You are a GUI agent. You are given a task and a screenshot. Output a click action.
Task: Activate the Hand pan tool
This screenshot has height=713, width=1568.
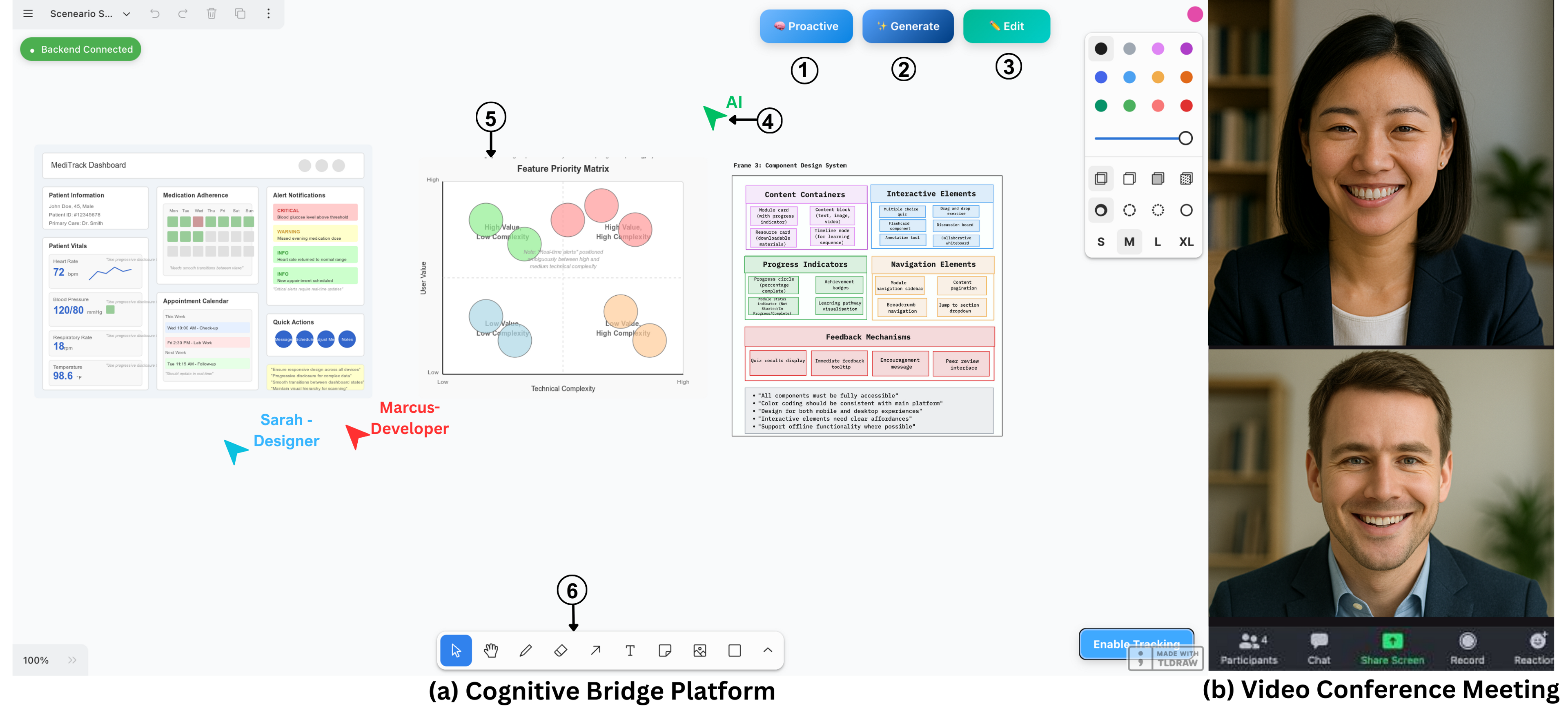tap(491, 650)
